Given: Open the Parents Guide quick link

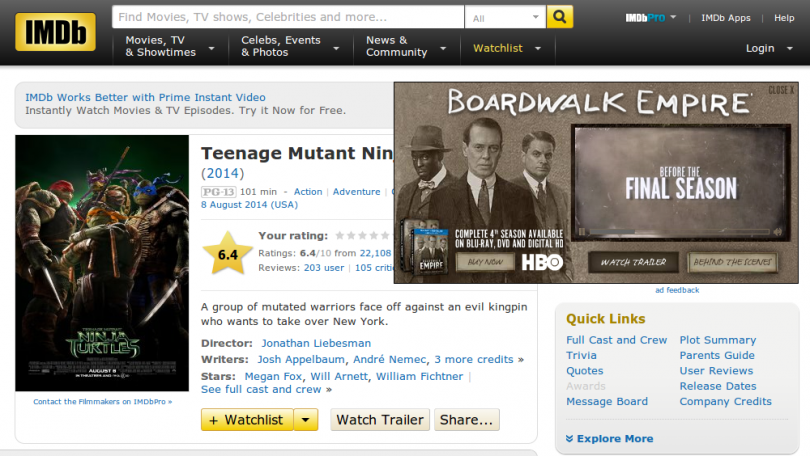Looking at the screenshot, I should 717,355.
